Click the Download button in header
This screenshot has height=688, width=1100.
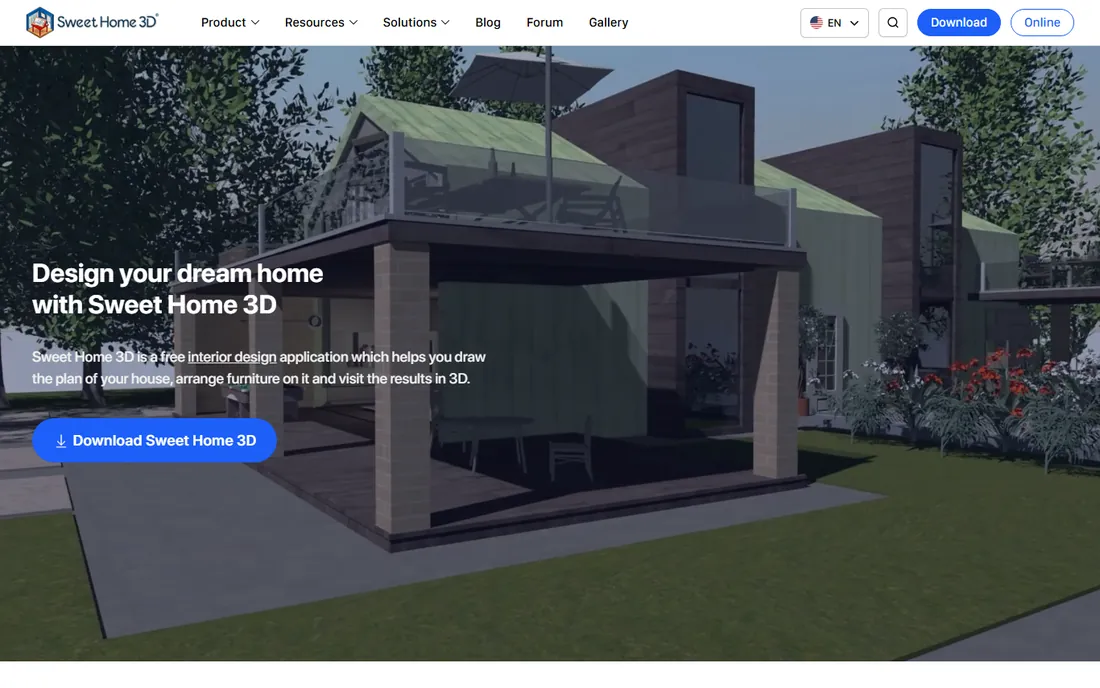click(958, 22)
